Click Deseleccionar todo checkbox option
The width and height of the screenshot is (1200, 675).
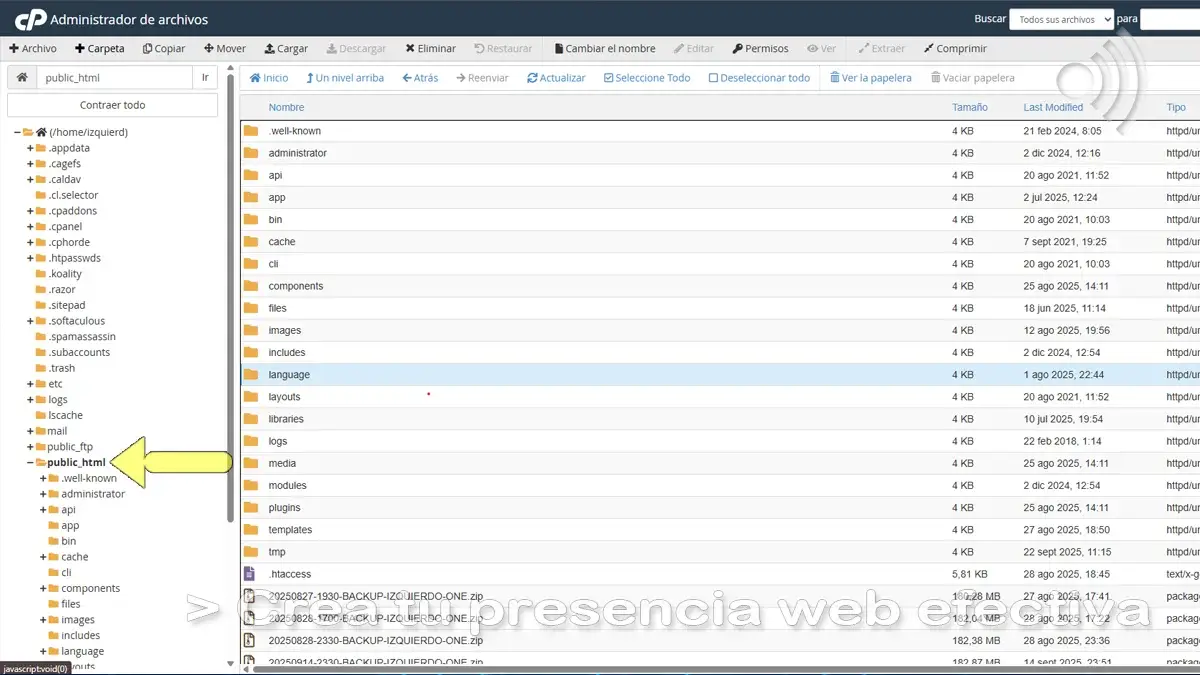click(759, 78)
